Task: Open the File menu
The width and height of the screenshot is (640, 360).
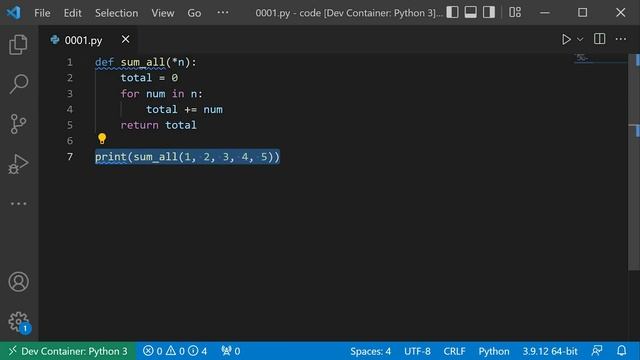Action: (42, 13)
